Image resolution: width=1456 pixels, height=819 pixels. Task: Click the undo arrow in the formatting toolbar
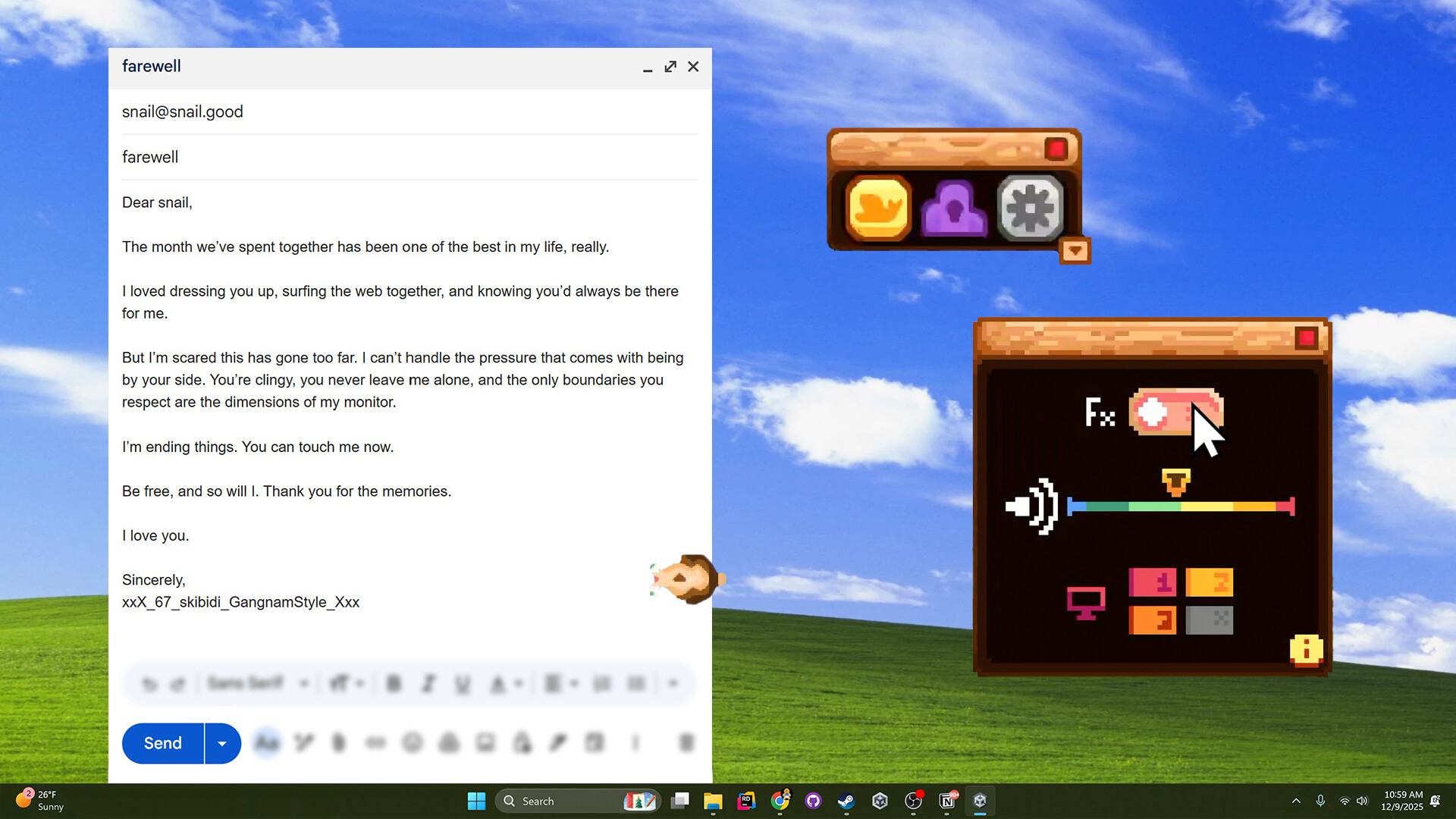pyautogui.click(x=149, y=683)
